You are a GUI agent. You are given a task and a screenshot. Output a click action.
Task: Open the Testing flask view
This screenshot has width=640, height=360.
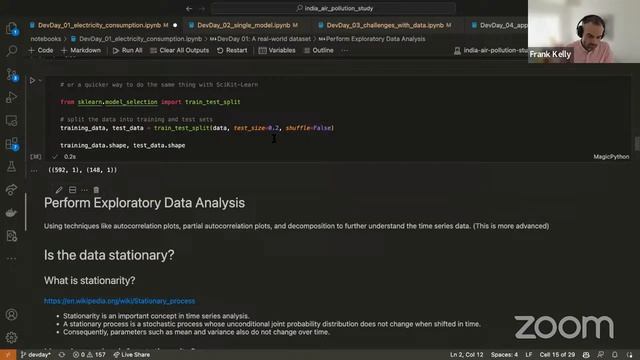(11, 167)
